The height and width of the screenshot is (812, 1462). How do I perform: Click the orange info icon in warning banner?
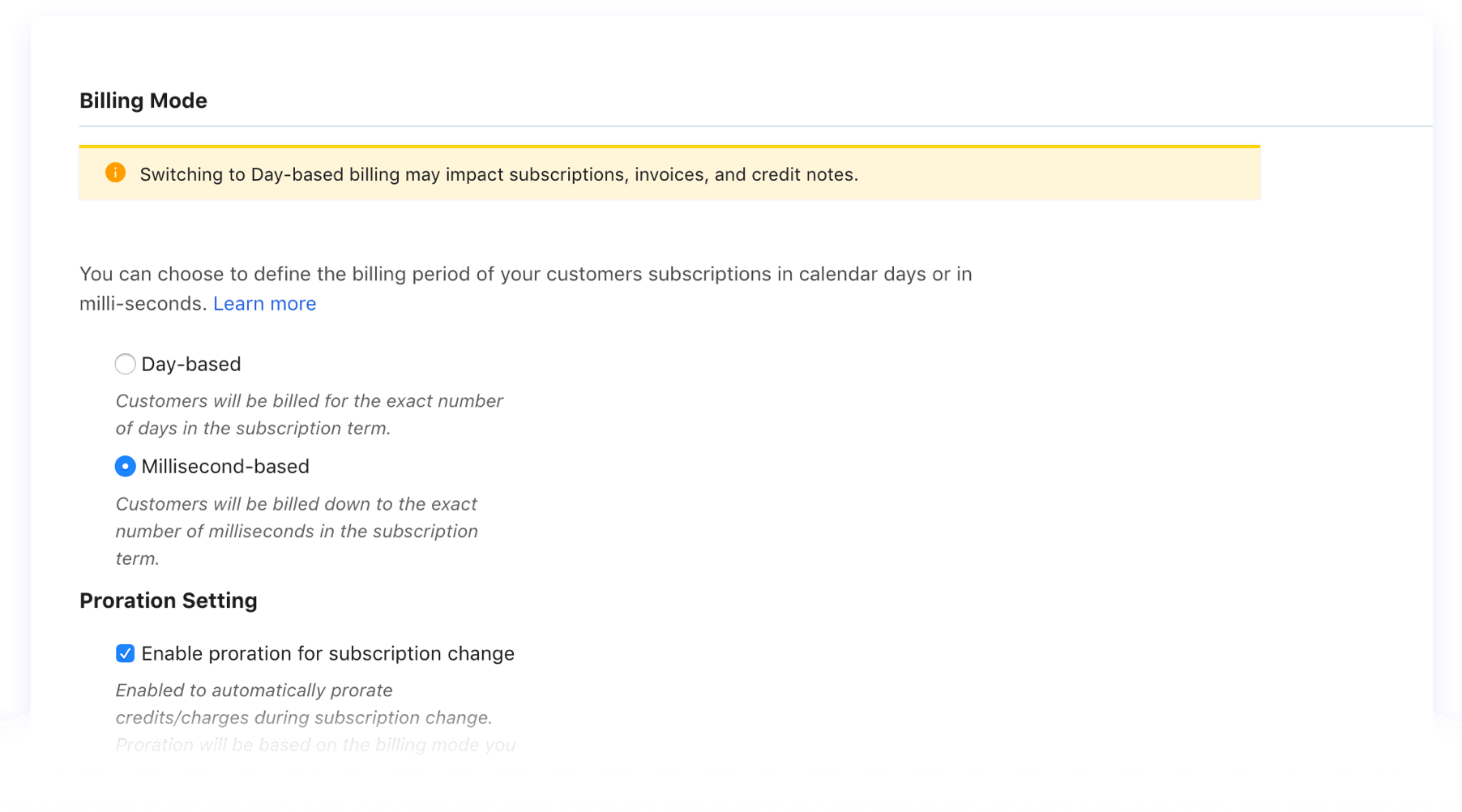[x=115, y=173]
